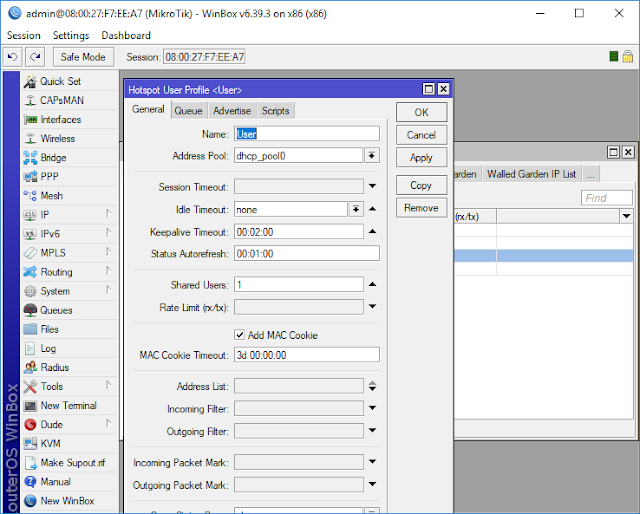Expand the Session Timeout field
Viewport: 640px width, 514px height.
click(x=372, y=186)
